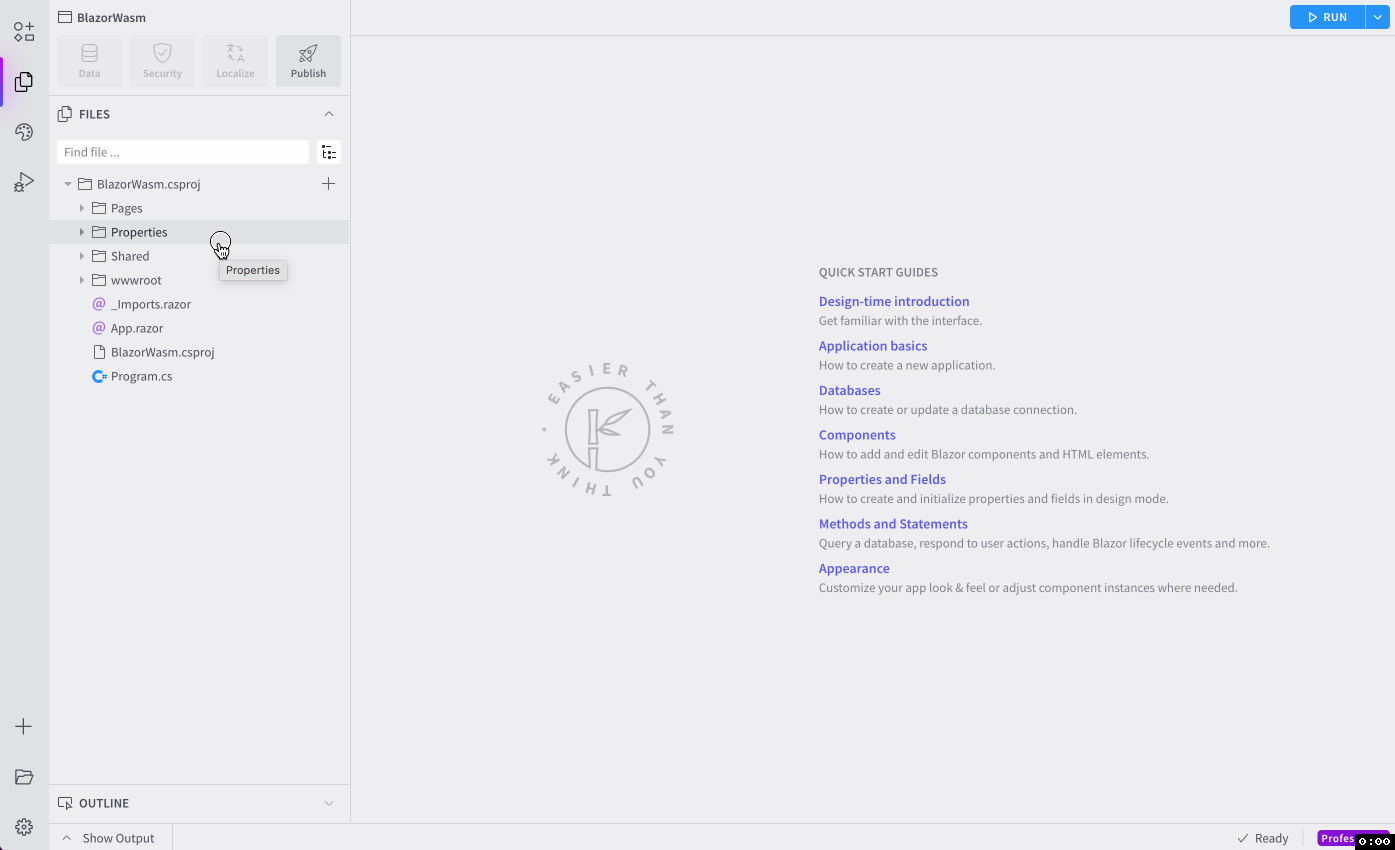
Task: Open the App.razor file
Action: (x=137, y=328)
